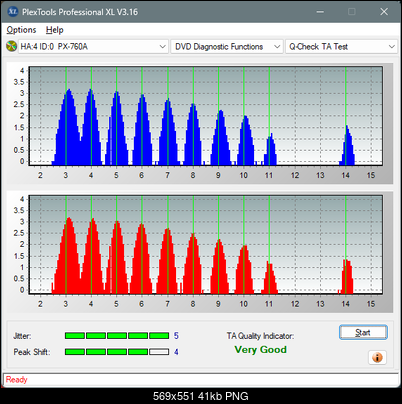Click the blue 7T peak in upper graph
This screenshot has height=404, width=402.
[x=168, y=132]
